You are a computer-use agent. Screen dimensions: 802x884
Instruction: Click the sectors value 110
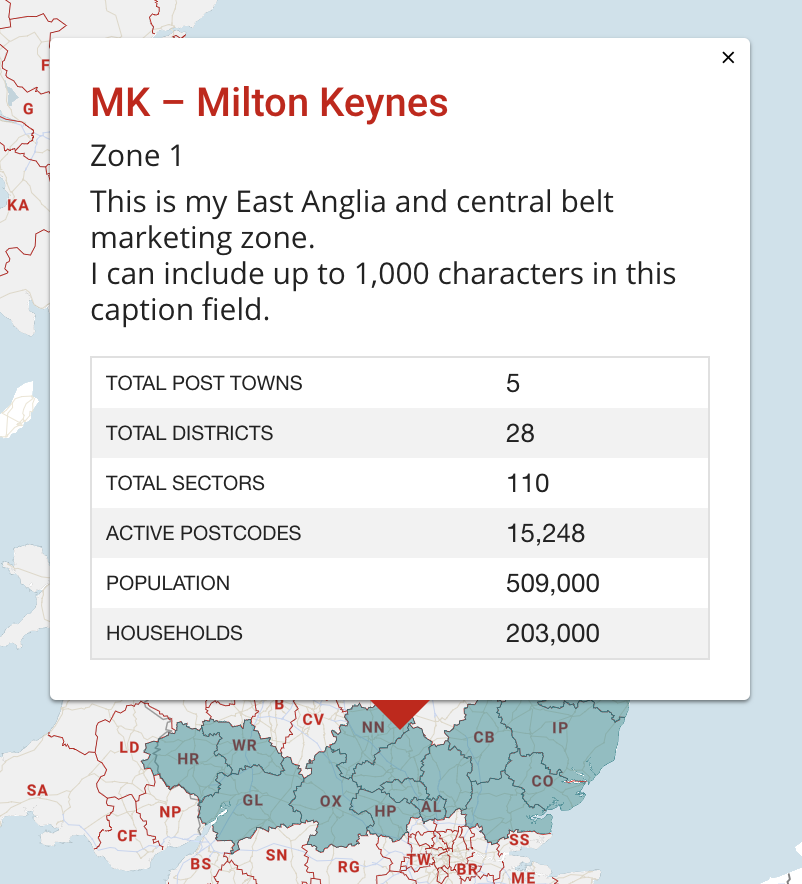tap(528, 483)
